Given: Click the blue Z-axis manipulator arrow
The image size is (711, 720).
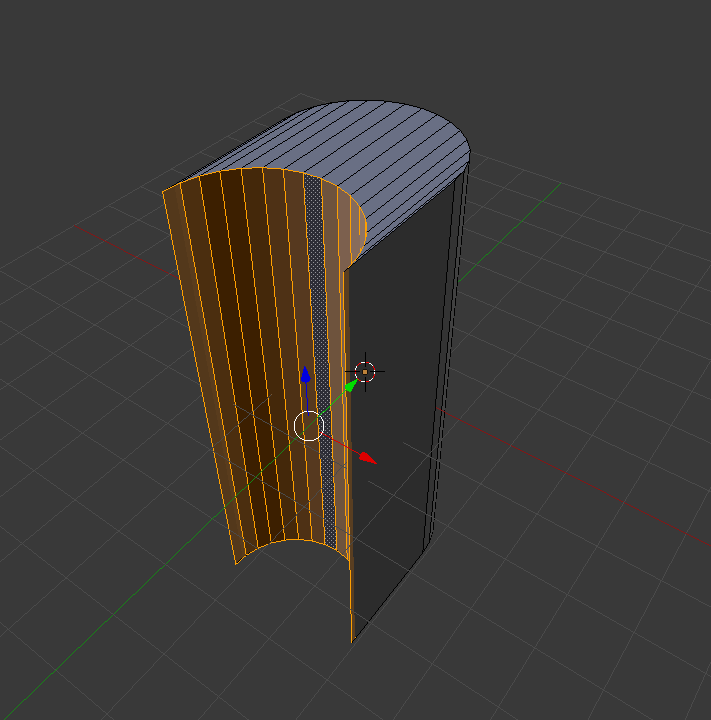Looking at the screenshot, I should click(x=305, y=374).
